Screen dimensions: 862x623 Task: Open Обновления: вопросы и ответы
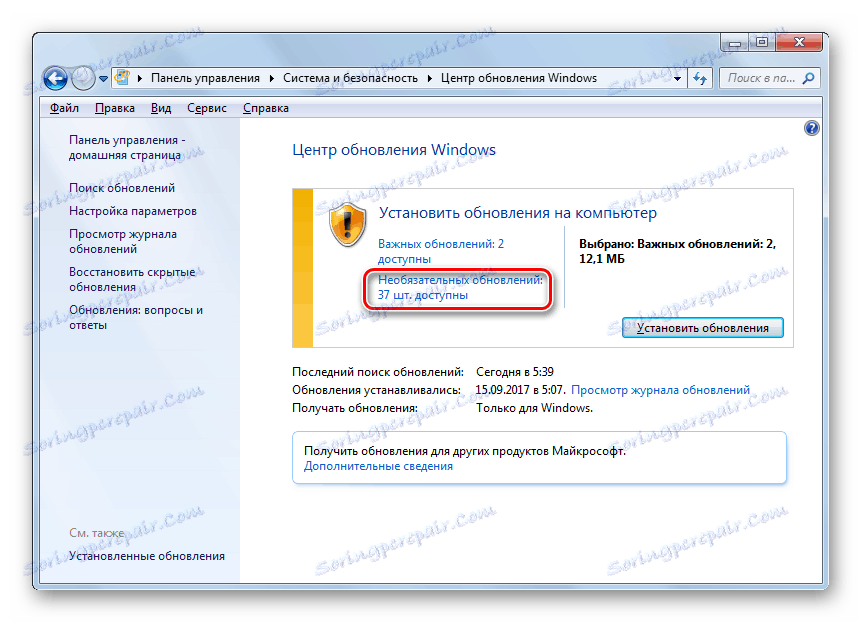click(x=136, y=317)
